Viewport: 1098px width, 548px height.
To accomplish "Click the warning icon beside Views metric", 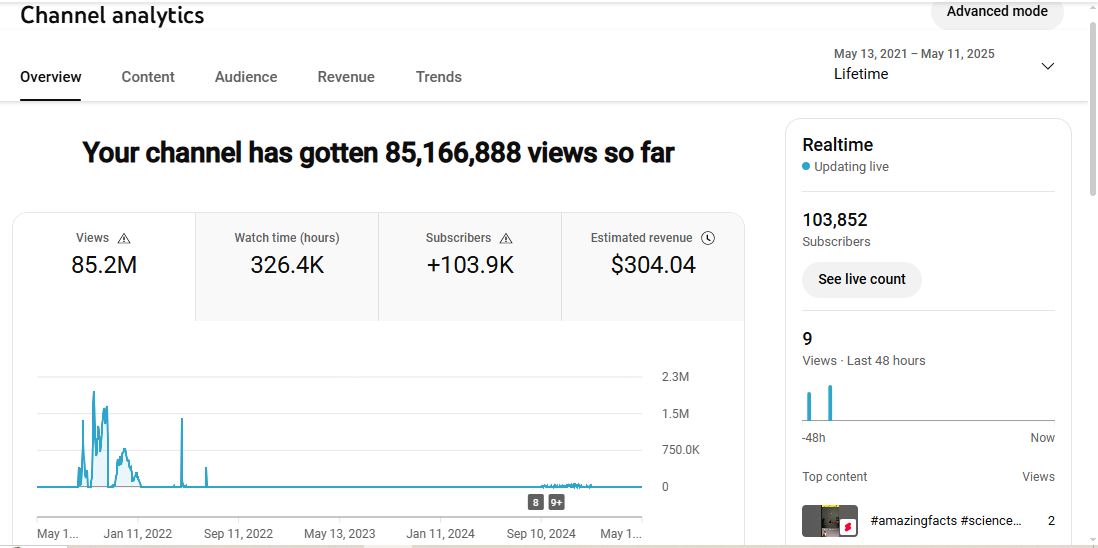I will [124, 239].
